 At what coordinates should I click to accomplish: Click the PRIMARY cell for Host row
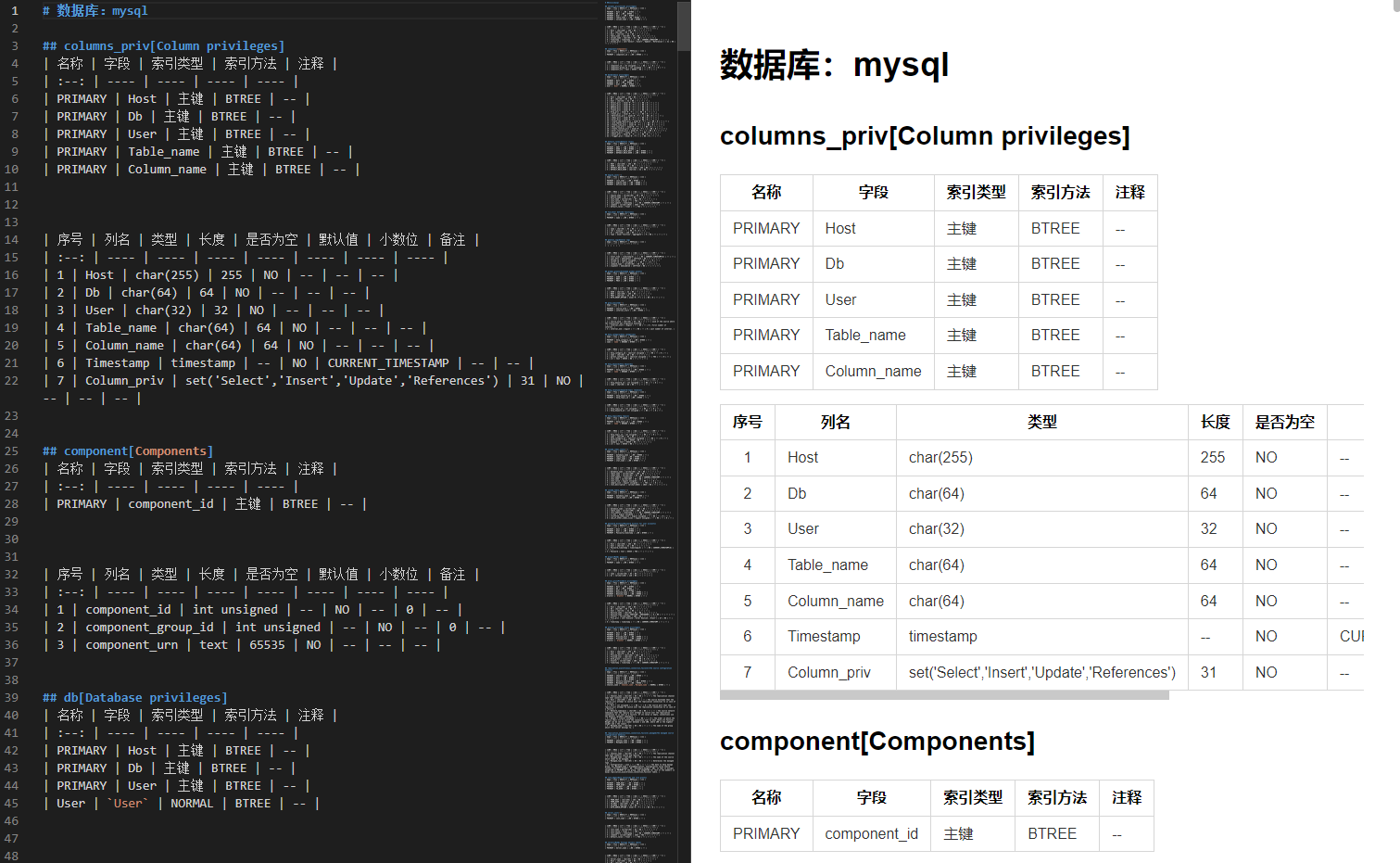pos(765,227)
